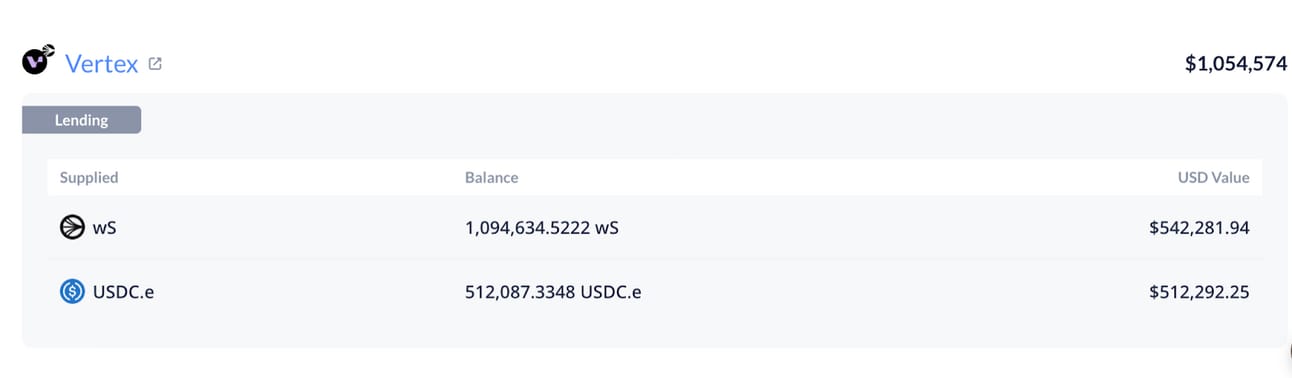Select the USDC.e supplied row
Viewport: 1292px width, 378px height.
(x=655, y=292)
